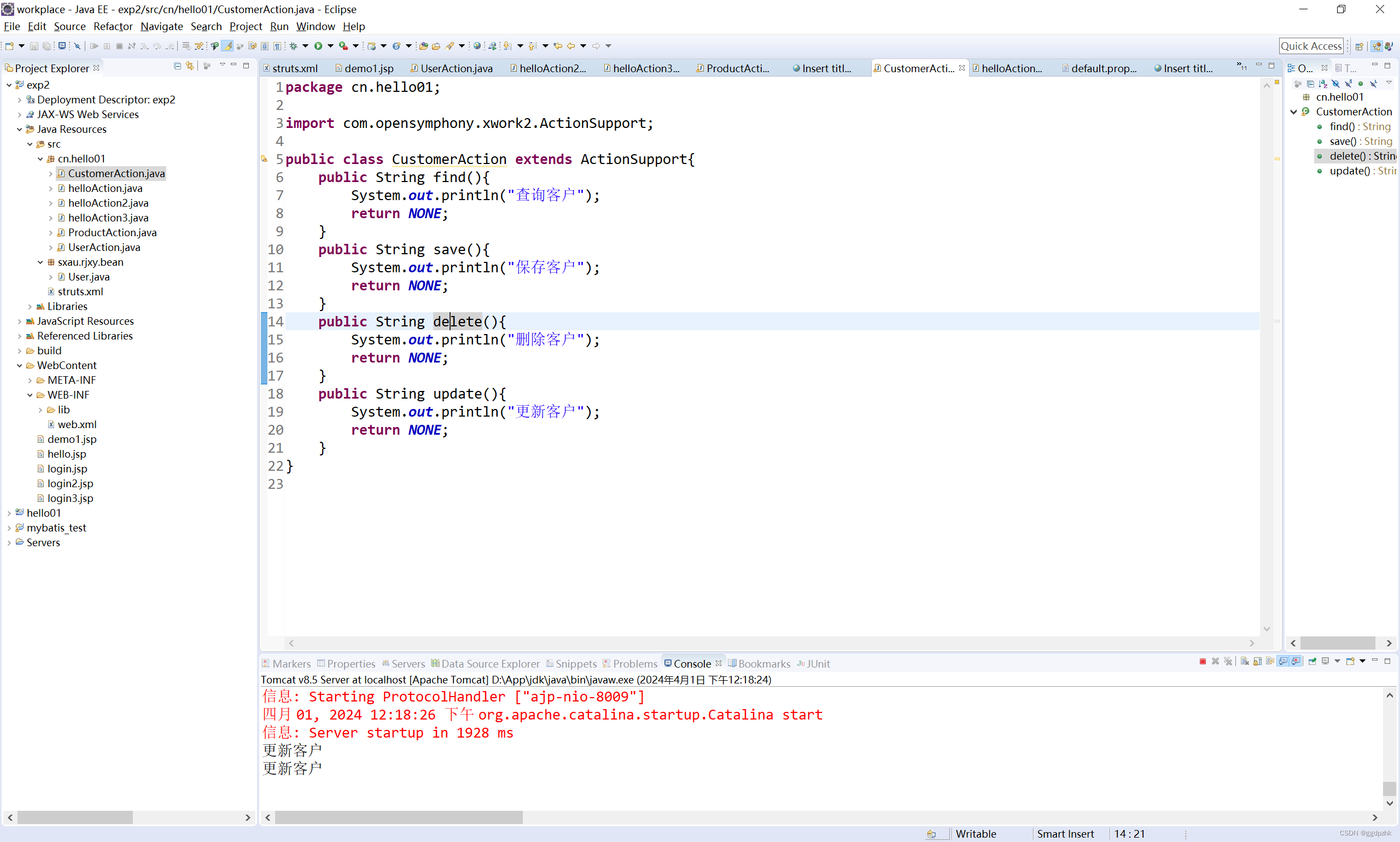
Task: Click the Last Edit Location icon
Action: (558, 46)
